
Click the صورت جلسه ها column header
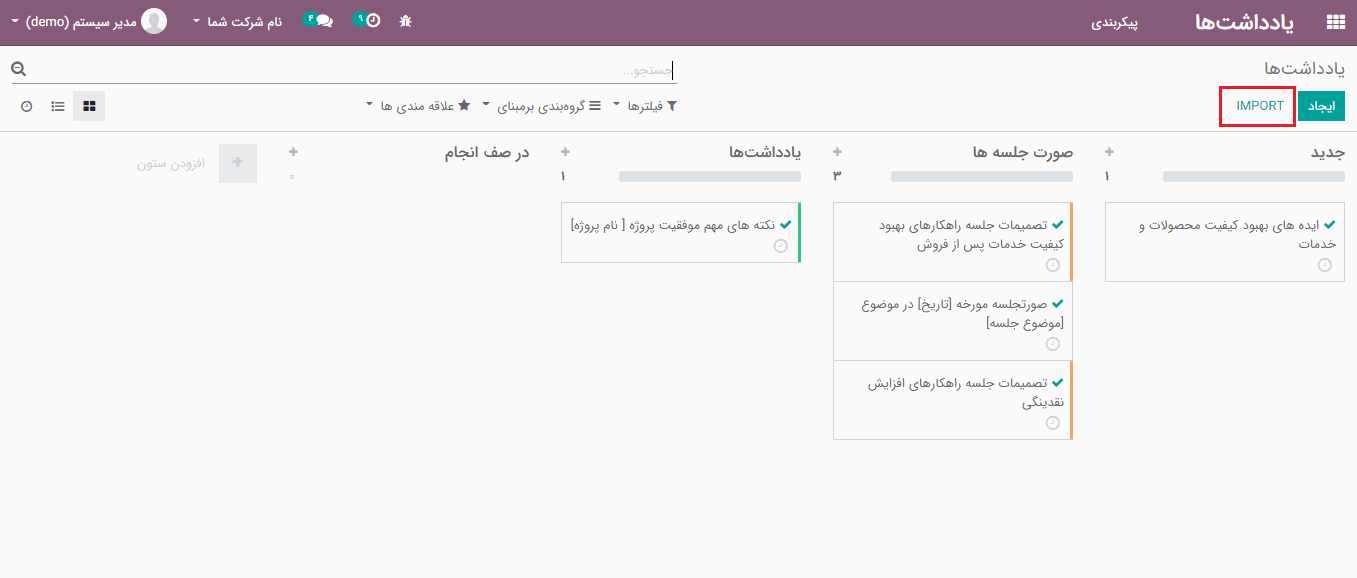[1023, 153]
